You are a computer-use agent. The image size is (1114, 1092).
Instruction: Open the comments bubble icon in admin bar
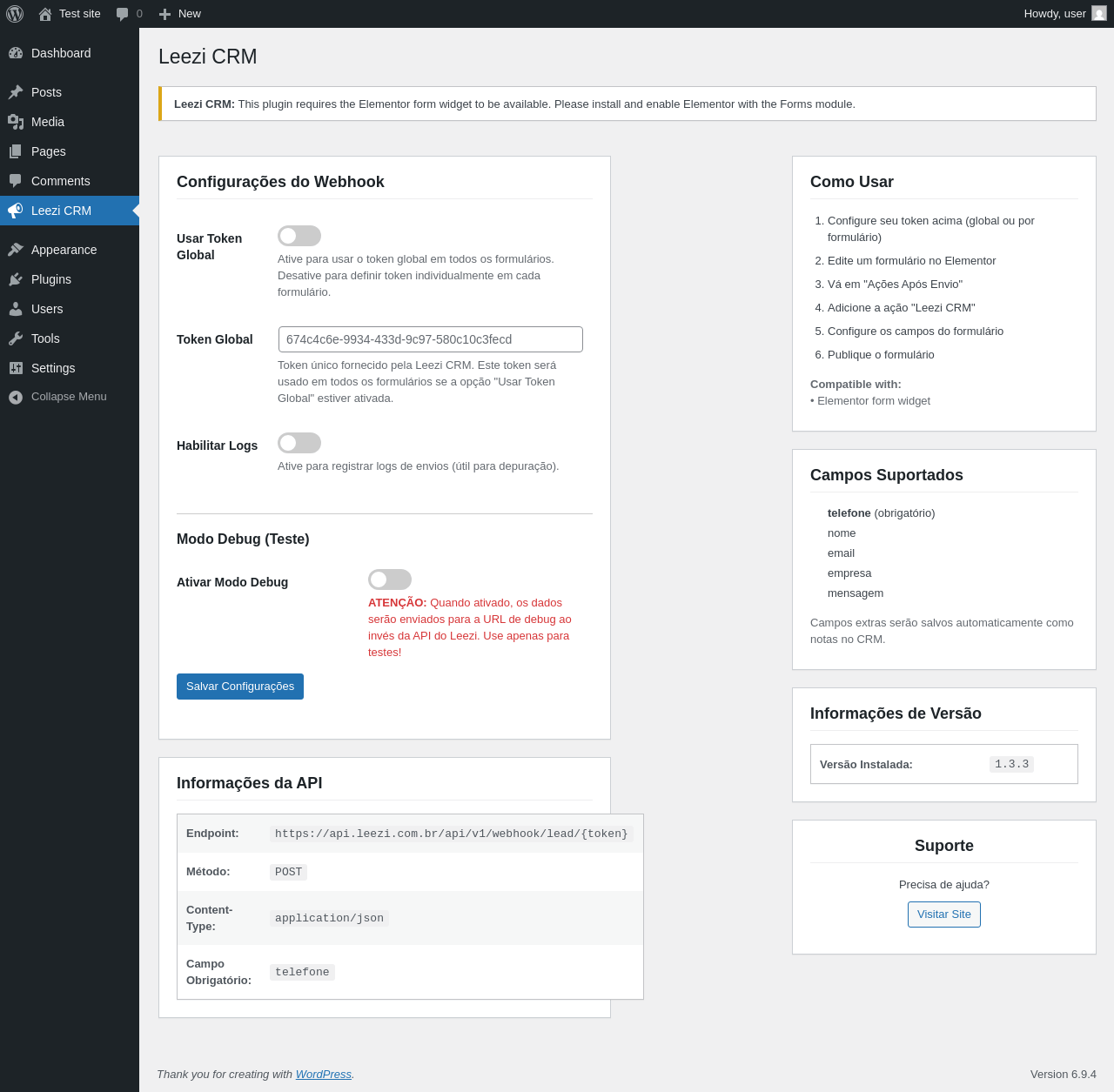click(x=123, y=14)
